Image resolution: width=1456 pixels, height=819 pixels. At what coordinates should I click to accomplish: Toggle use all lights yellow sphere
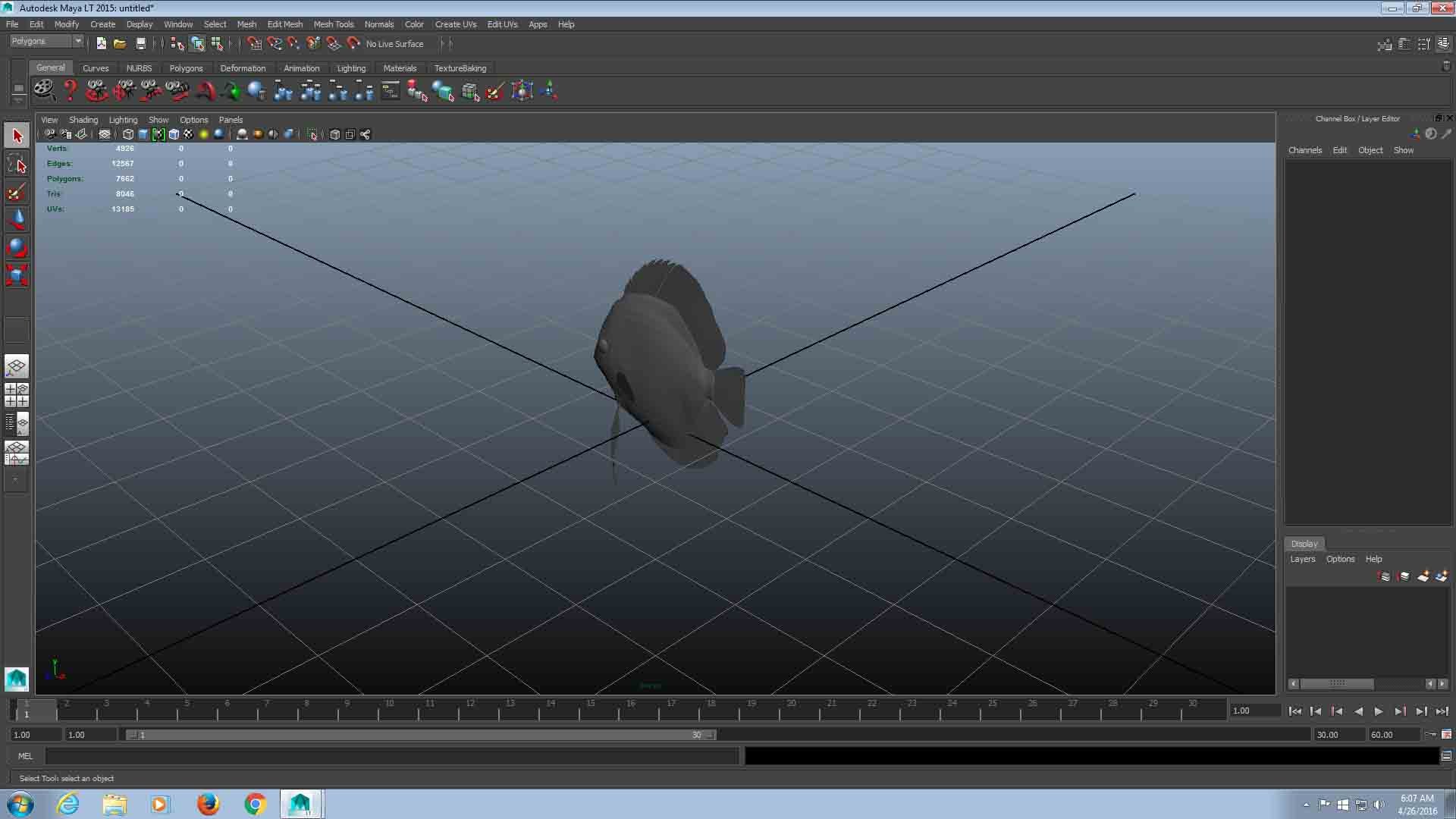pos(204,134)
